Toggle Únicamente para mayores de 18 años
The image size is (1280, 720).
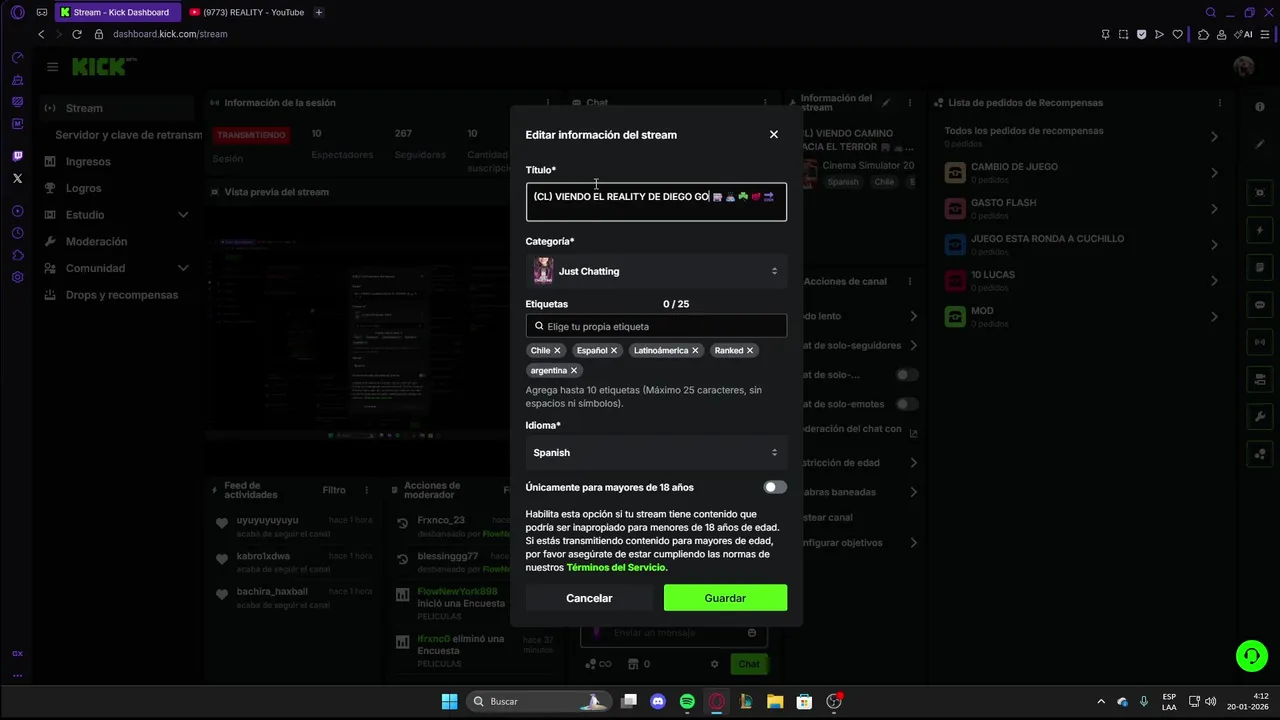coord(775,487)
